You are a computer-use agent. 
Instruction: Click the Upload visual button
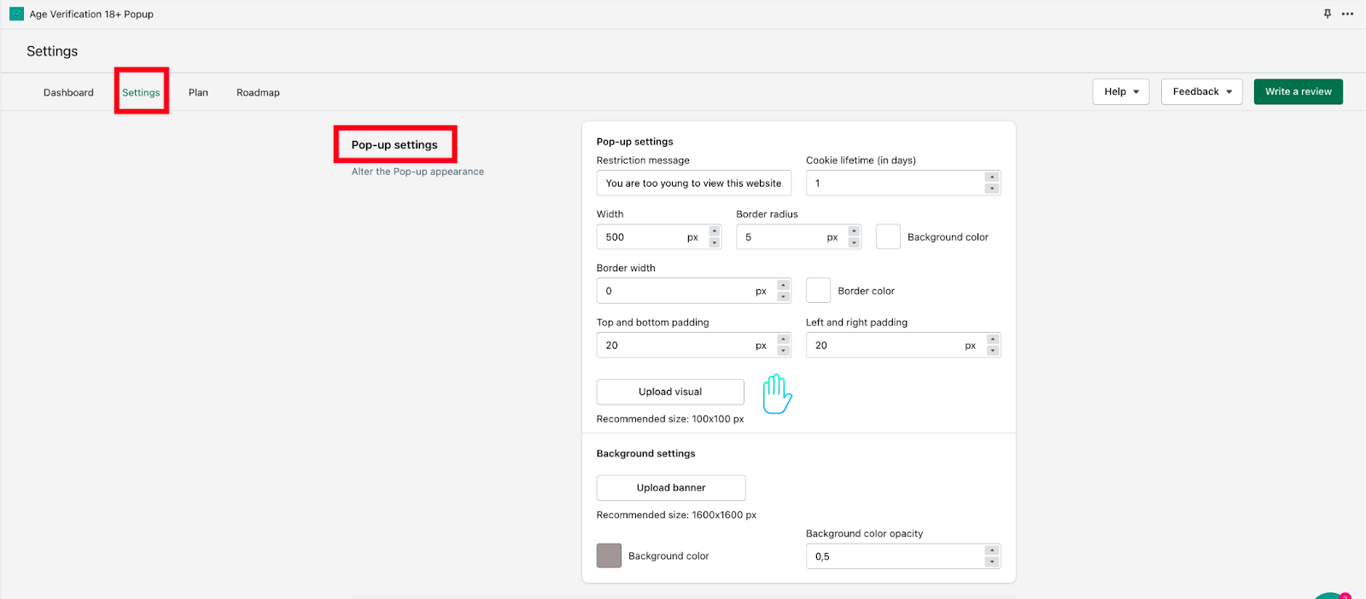pyautogui.click(x=670, y=392)
